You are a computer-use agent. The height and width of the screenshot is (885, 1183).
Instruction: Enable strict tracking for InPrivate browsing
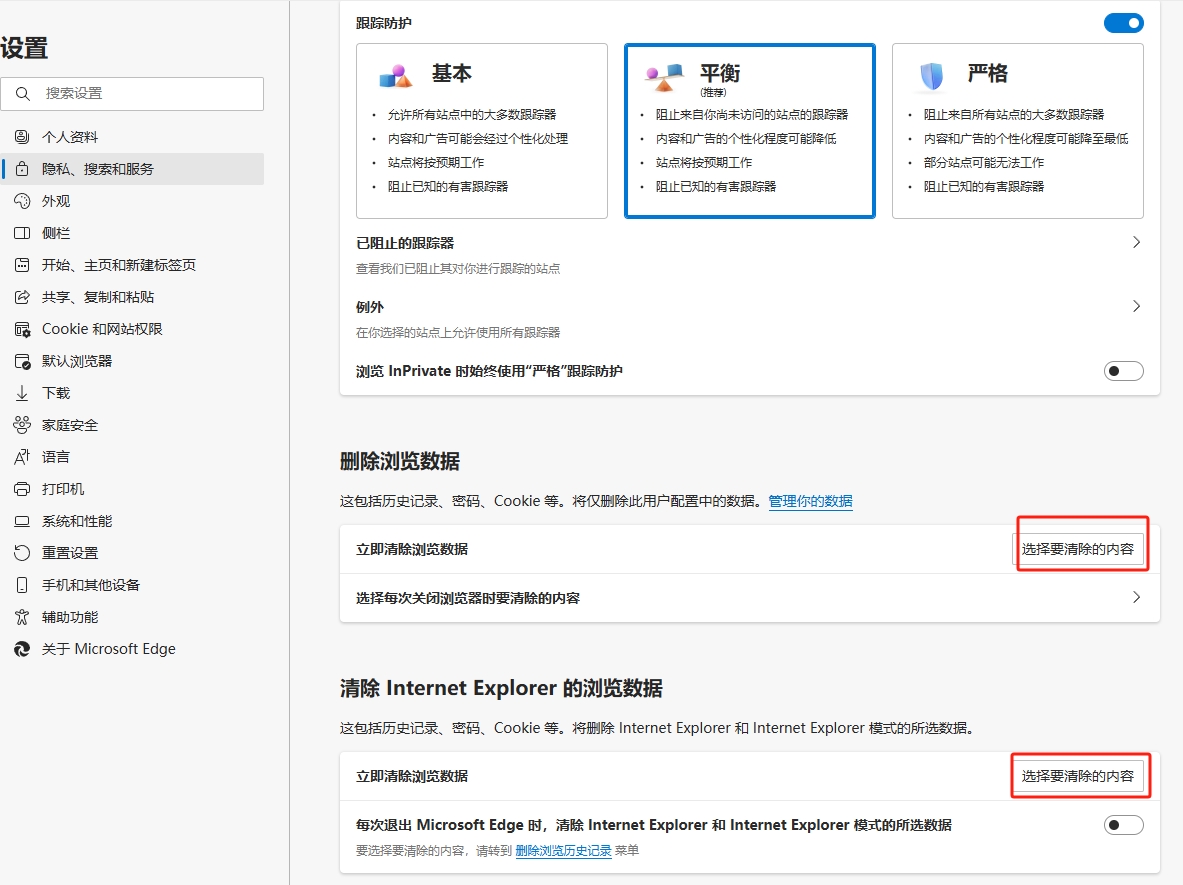[x=1123, y=371]
